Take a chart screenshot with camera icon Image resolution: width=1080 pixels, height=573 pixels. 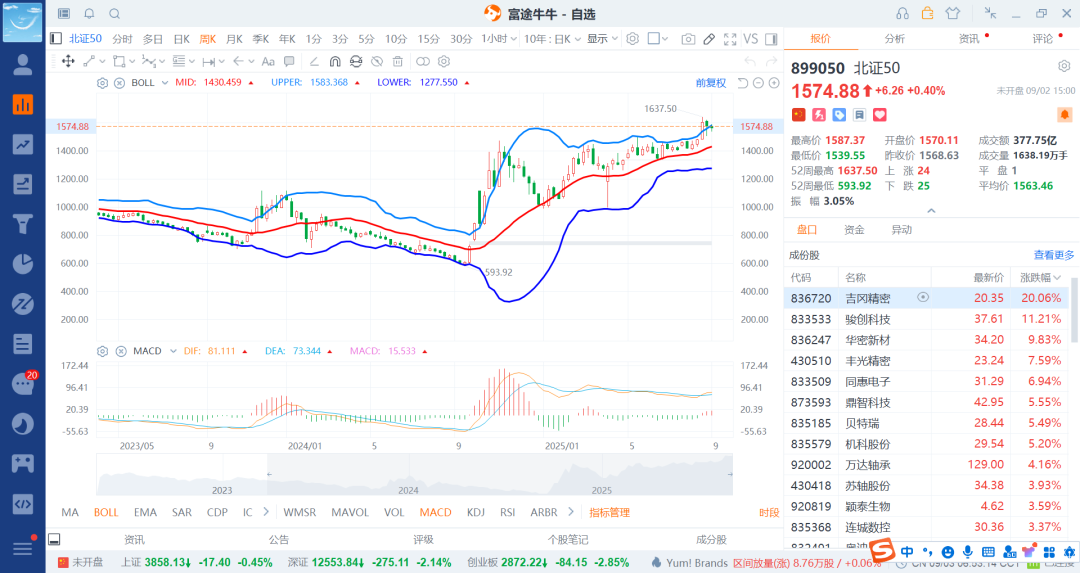[x=688, y=39]
